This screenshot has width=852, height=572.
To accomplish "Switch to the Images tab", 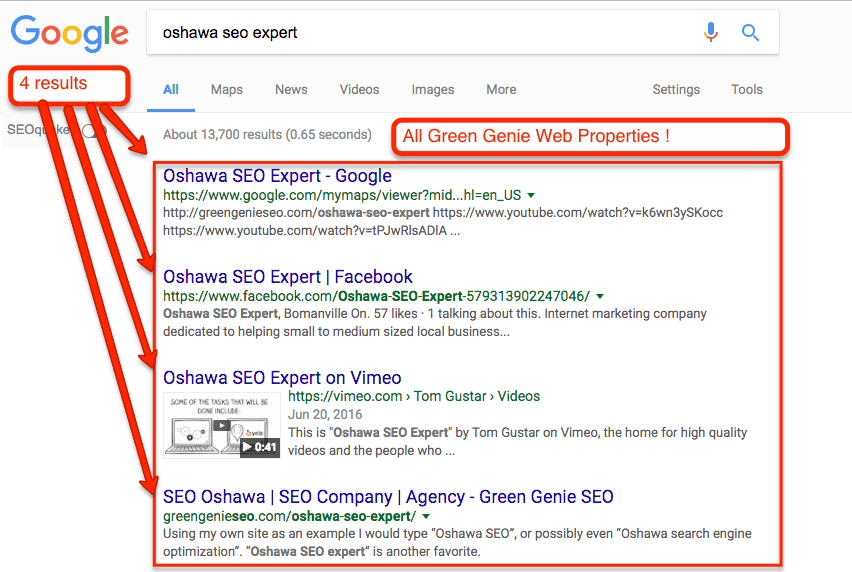I will (433, 90).
